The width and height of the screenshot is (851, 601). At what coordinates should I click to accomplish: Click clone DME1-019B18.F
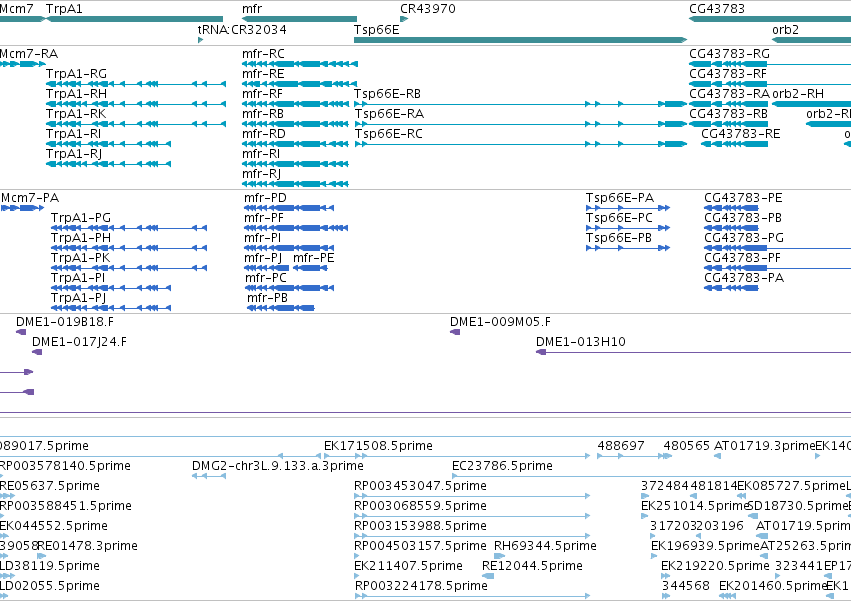coord(21,332)
